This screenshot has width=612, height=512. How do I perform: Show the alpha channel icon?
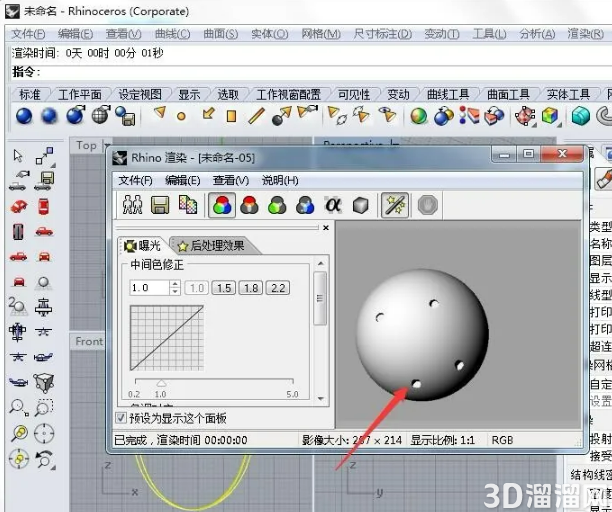click(x=333, y=204)
